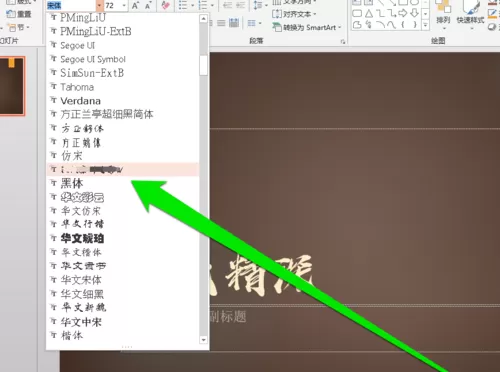Viewport: 500px width, 372px height.
Task: Choose the elbow connector shape
Action: pyautogui.click(x=380, y=13)
